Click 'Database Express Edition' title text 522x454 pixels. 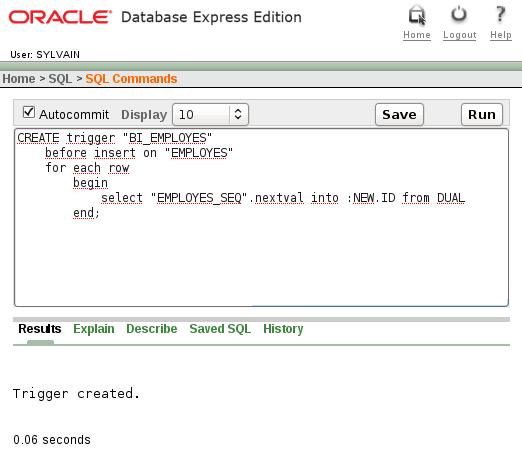pyautogui.click(x=211, y=17)
